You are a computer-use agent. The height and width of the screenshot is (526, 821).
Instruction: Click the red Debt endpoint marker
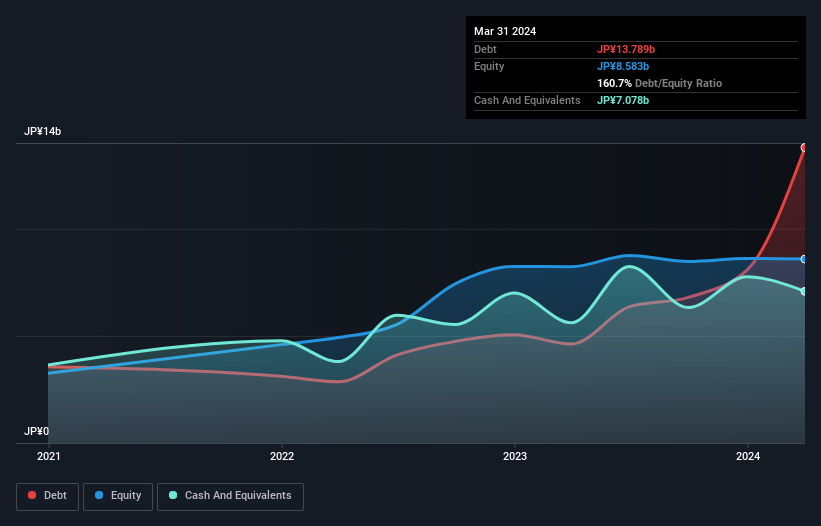[804, 148]
